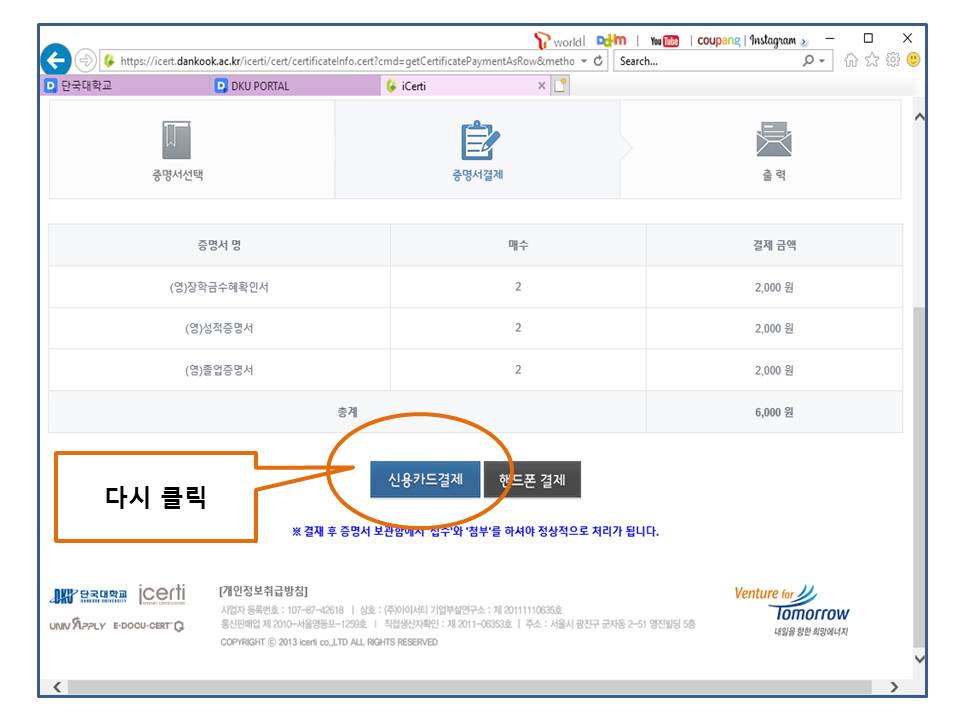
Task: Click the vertical scrollbar down arrow
Action: pyautogui.click(x=919, y=660)
